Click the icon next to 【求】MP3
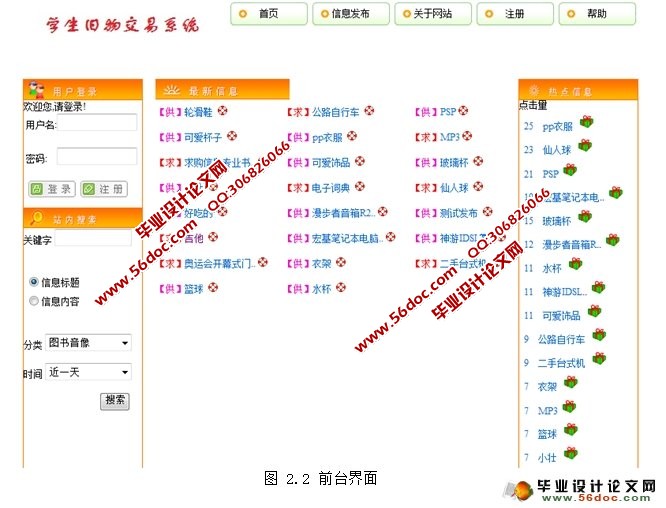 [x=467, y=136]
